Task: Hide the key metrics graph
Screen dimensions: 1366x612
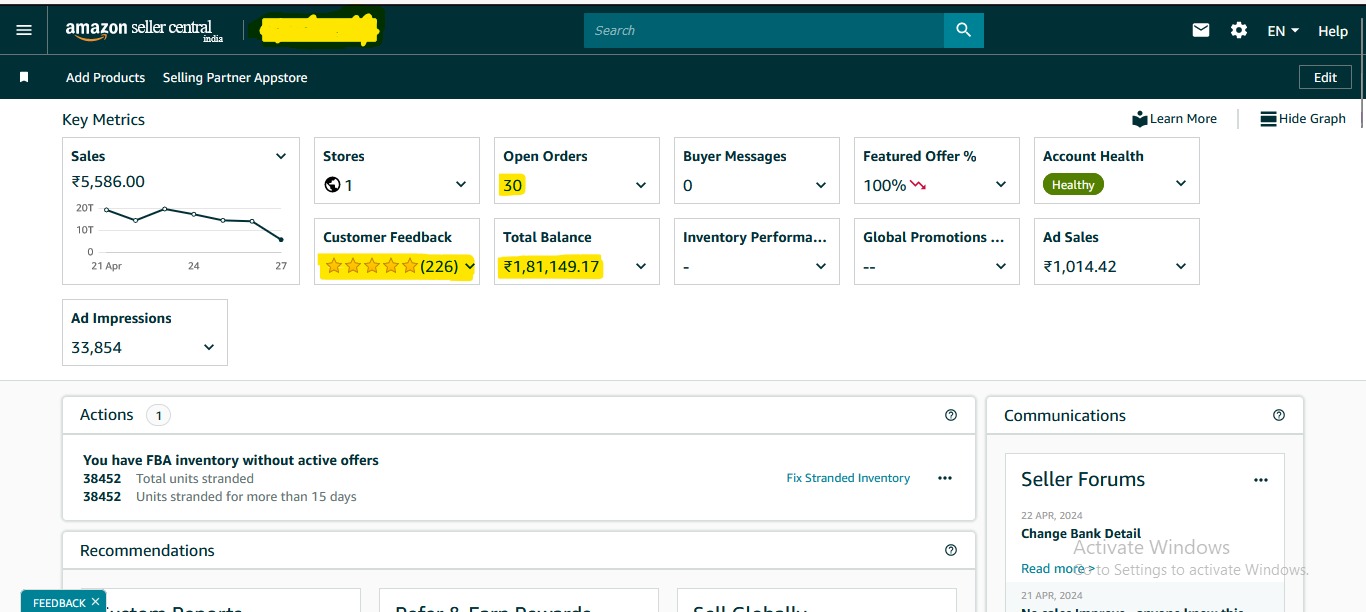Action: click(x=1303, y=118)
